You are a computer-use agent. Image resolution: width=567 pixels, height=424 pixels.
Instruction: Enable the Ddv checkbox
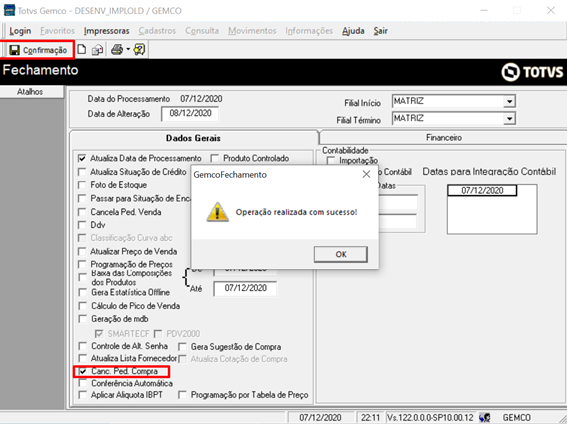pyautogui.click(x=82, y=225)
